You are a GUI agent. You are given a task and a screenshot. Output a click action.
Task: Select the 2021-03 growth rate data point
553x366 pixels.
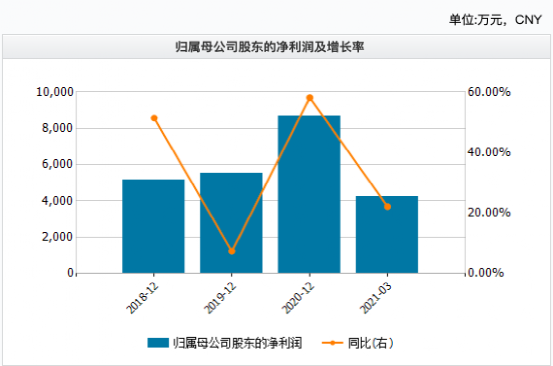click(x=388, y=207)
